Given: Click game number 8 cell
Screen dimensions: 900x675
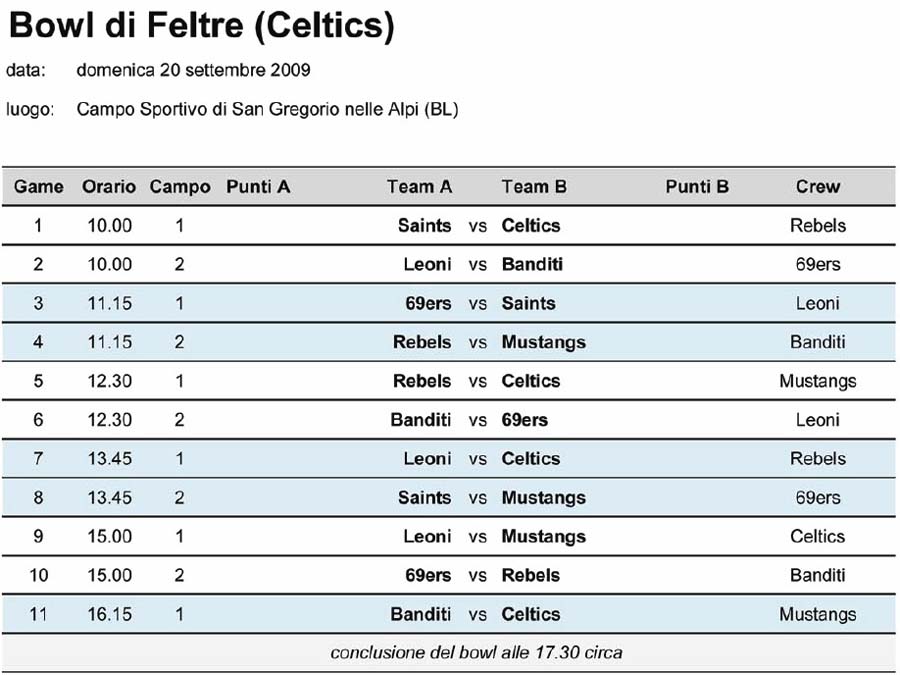Looking at the screenshot, I should [38, 498].
